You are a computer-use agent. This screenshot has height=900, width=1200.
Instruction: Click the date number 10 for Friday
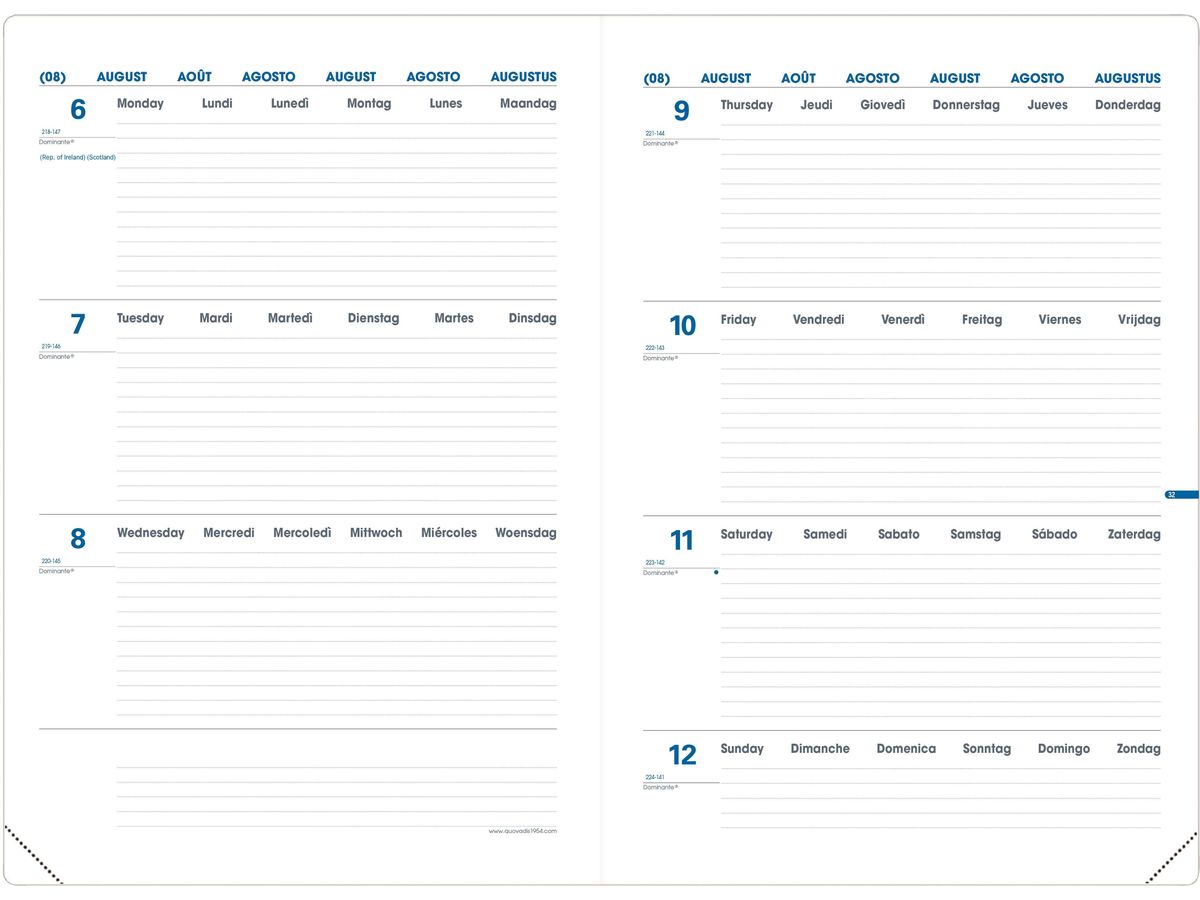click(682, 326)
